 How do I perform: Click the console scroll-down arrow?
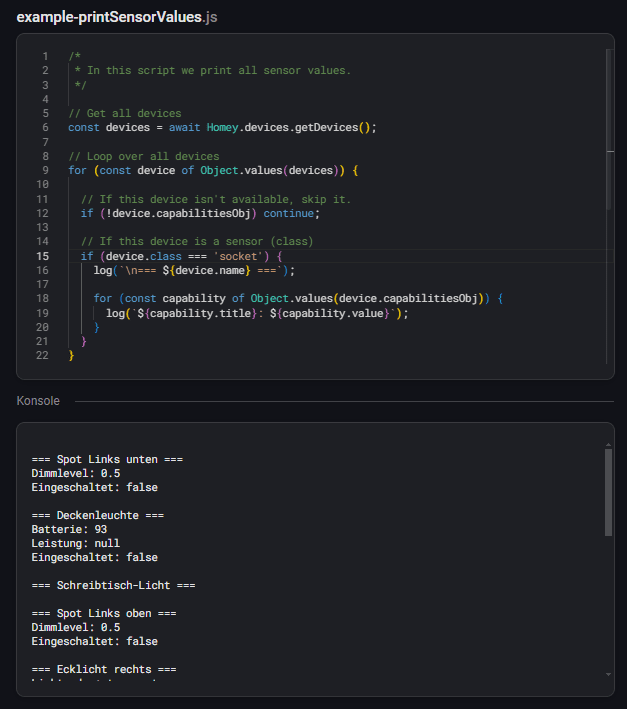(x=608, y=674)
